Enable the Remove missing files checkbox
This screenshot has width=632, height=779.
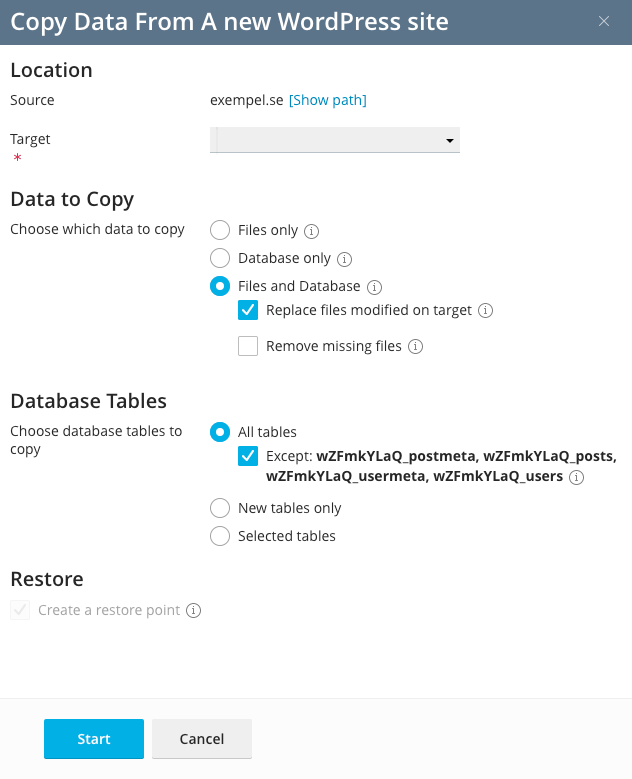(248, 346)
